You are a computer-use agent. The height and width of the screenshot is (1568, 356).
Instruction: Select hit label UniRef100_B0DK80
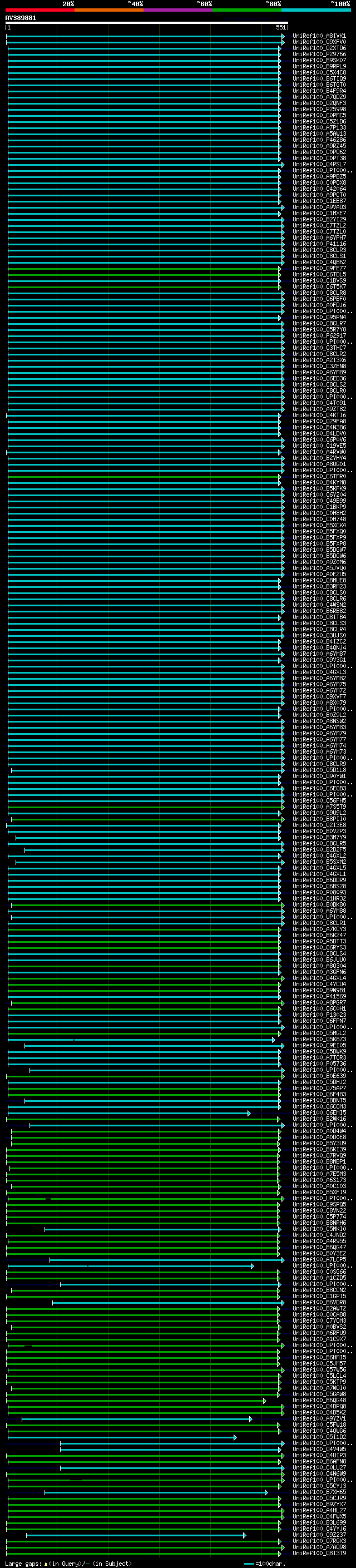[x=319, y=904]
